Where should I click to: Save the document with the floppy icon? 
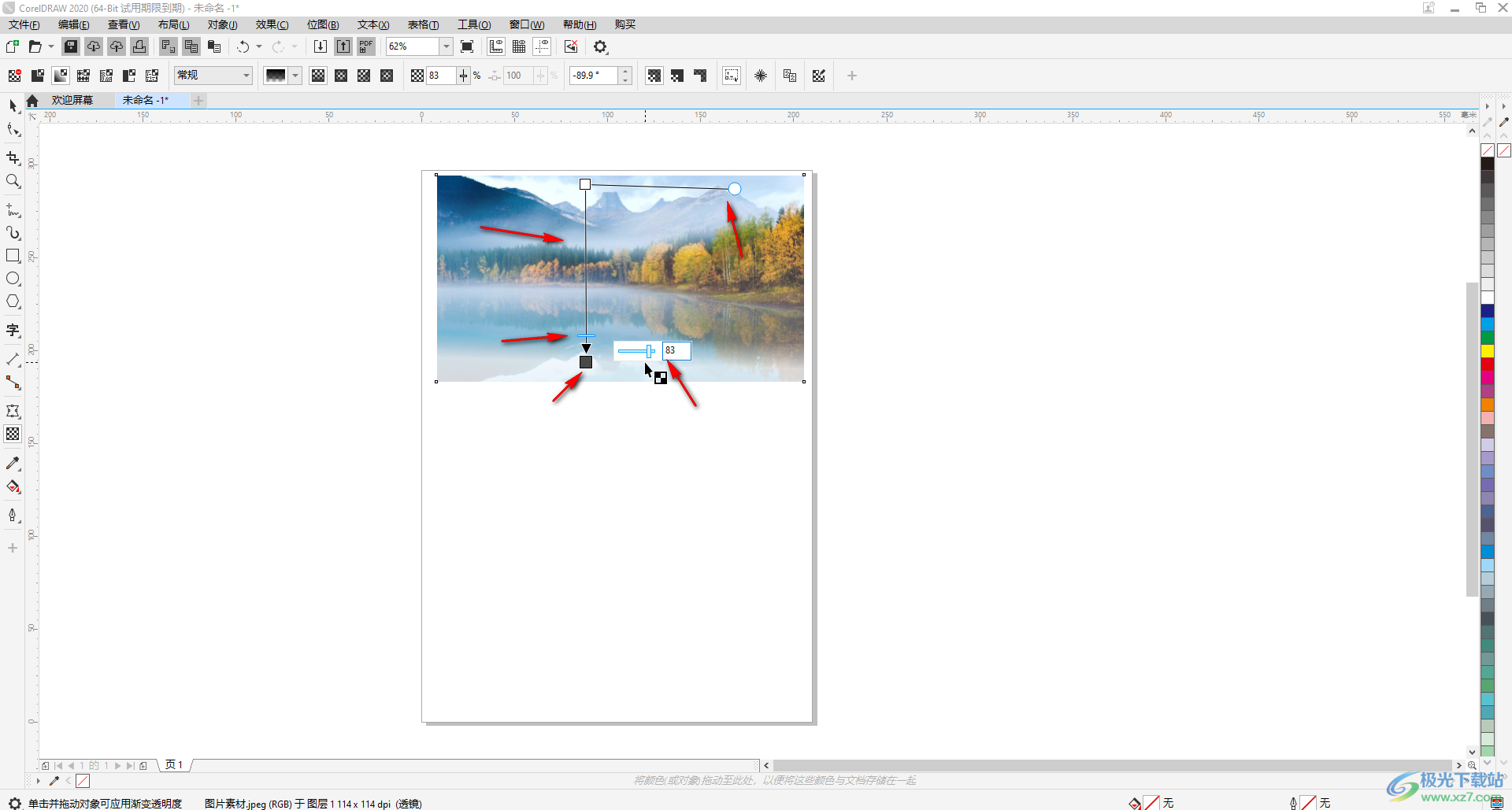tap(71, 46)
